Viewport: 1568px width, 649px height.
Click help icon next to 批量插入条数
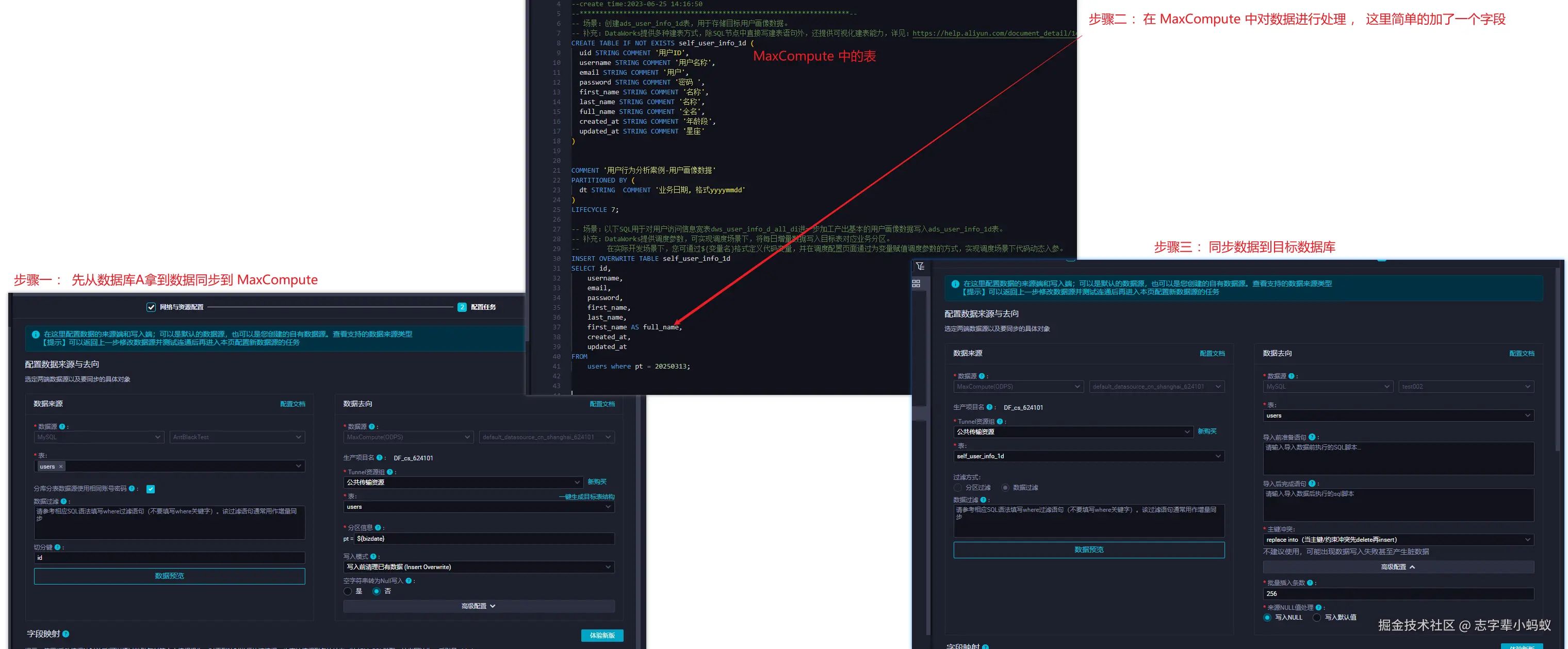pos(1310,583)
